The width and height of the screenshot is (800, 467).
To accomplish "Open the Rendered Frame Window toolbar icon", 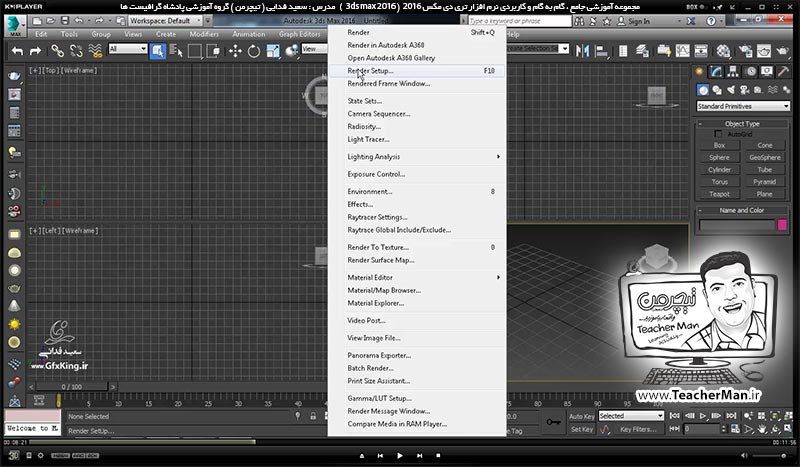I will click(763, 51).
